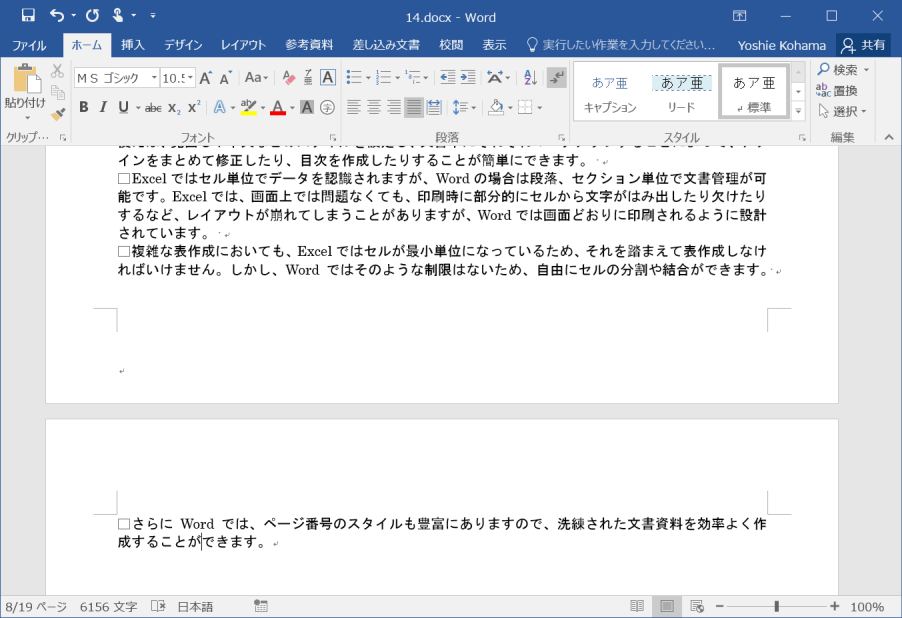The image size is (902, 618).
Task: Click 6156 文字 word count
Action: click(109, 606)
